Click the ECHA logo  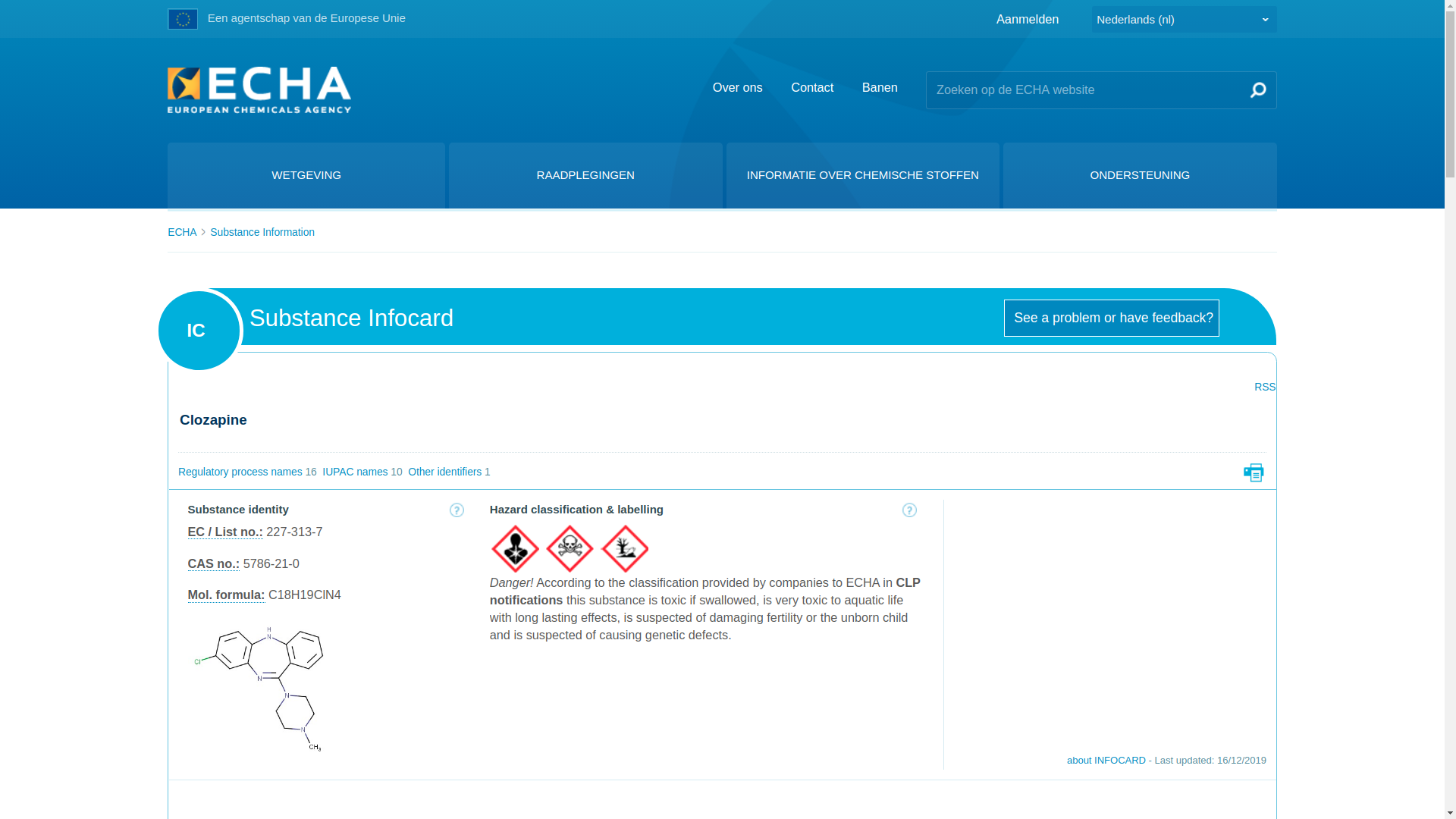(259, 90)
